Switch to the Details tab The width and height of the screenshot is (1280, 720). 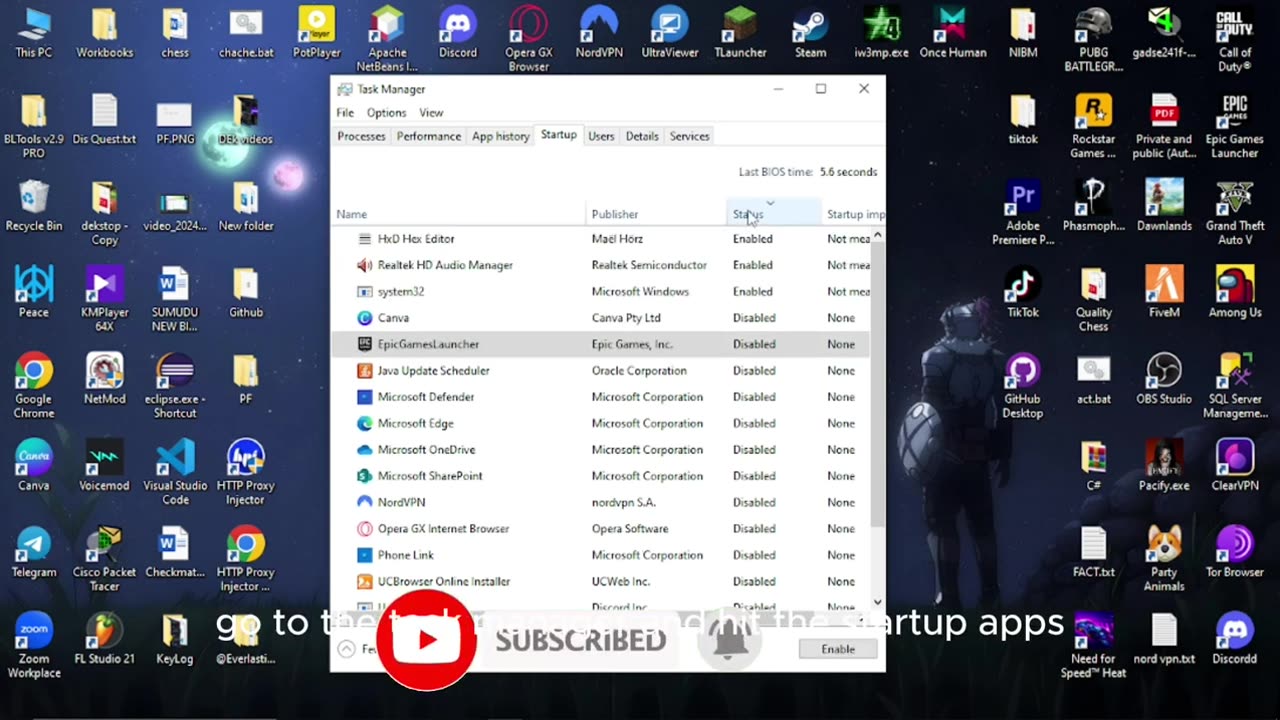[x=642, y=136]
